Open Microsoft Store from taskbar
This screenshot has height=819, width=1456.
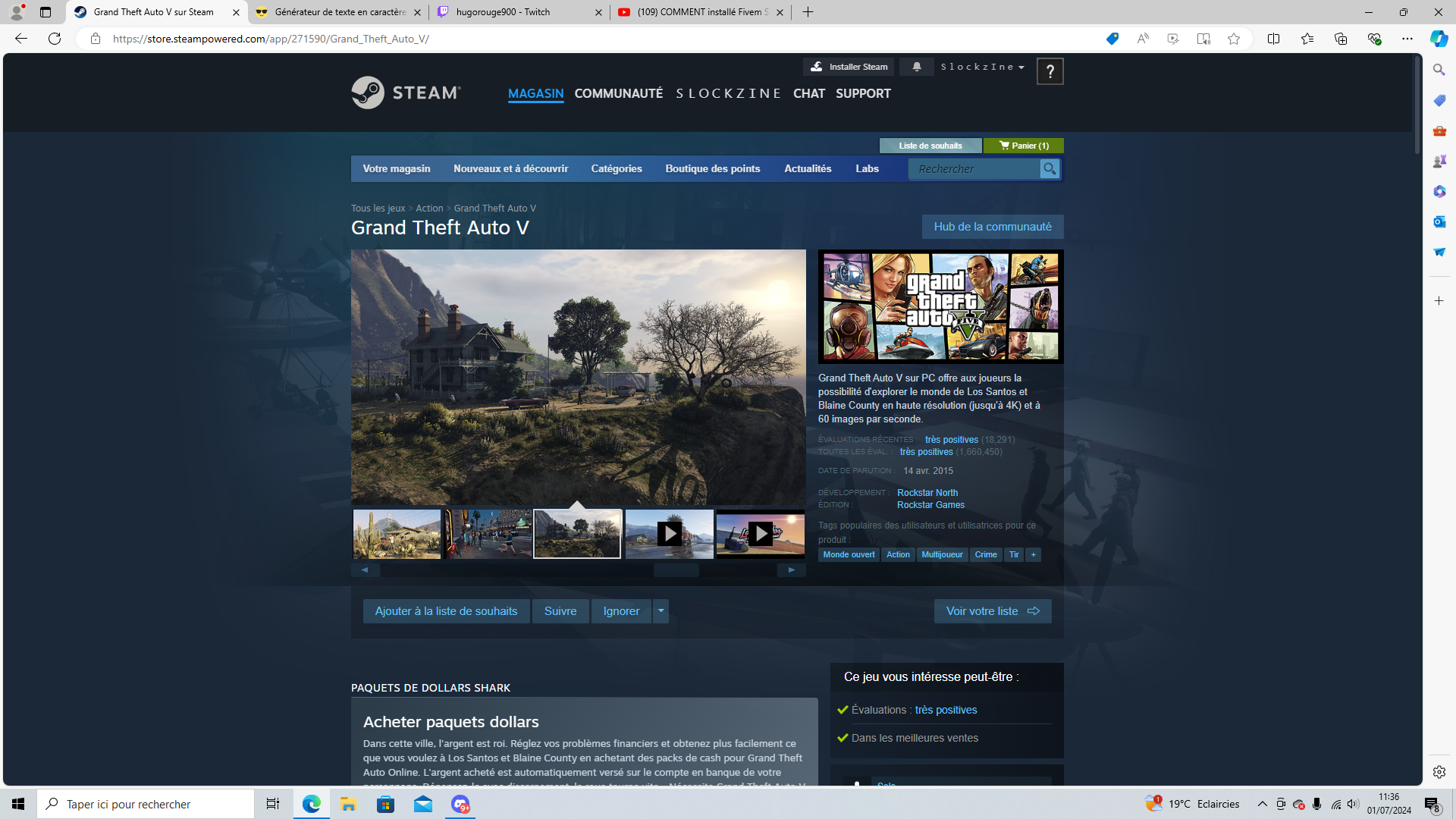[386, 804]
